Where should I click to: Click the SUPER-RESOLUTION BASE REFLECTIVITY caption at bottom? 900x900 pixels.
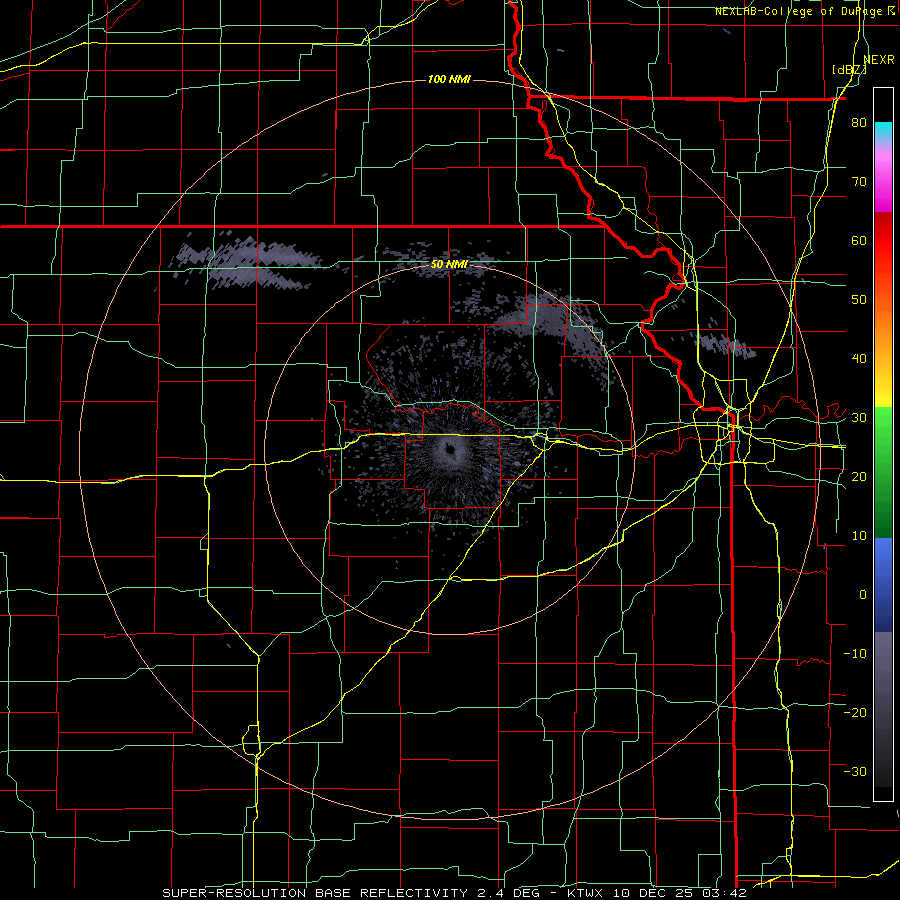pos(315,893)
